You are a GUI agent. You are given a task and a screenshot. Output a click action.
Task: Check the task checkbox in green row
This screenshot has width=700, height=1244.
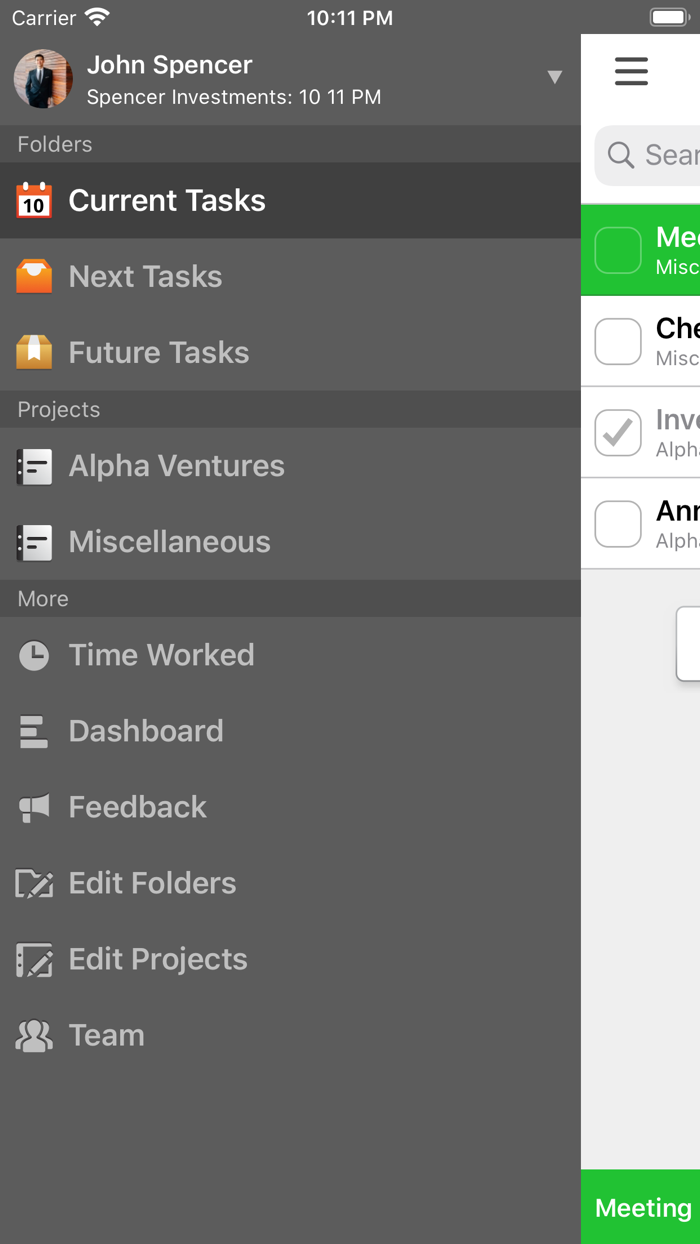point(618,250)
